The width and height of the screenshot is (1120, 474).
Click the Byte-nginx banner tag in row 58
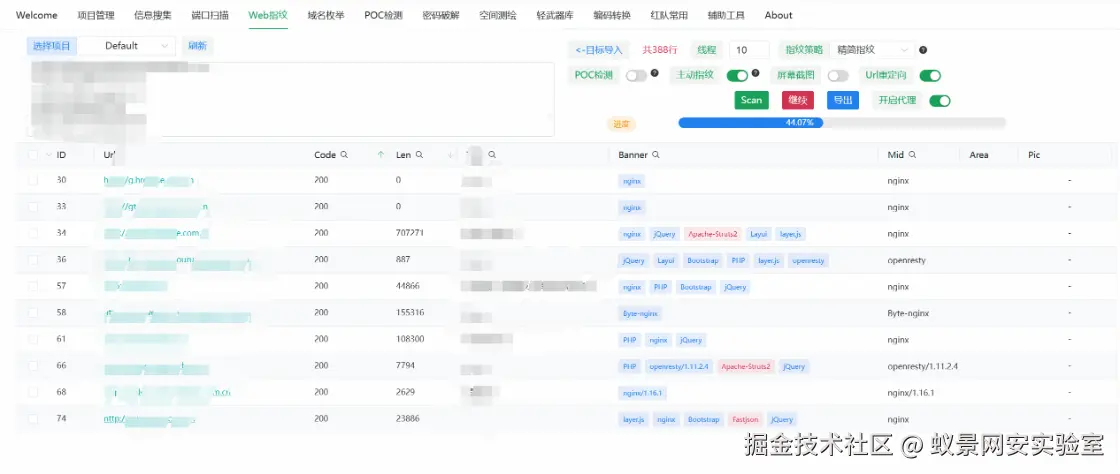[640, 313]
